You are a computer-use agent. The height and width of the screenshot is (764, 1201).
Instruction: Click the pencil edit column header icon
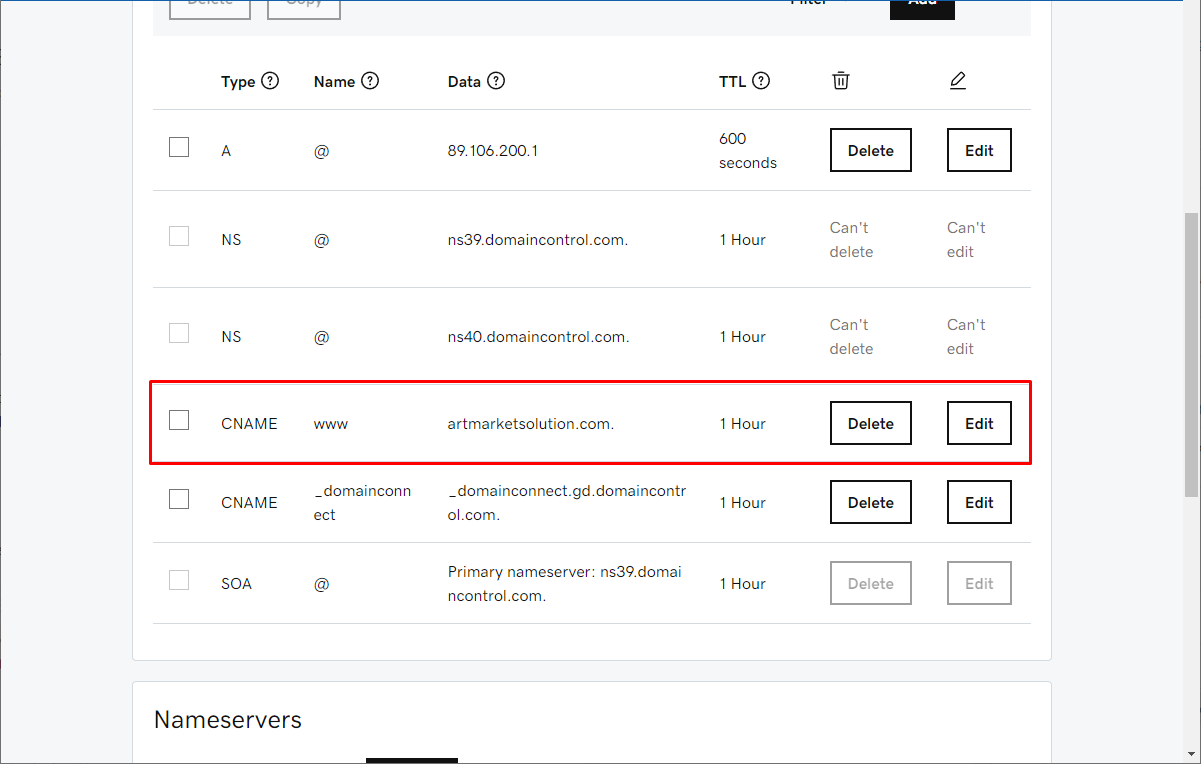958,81
